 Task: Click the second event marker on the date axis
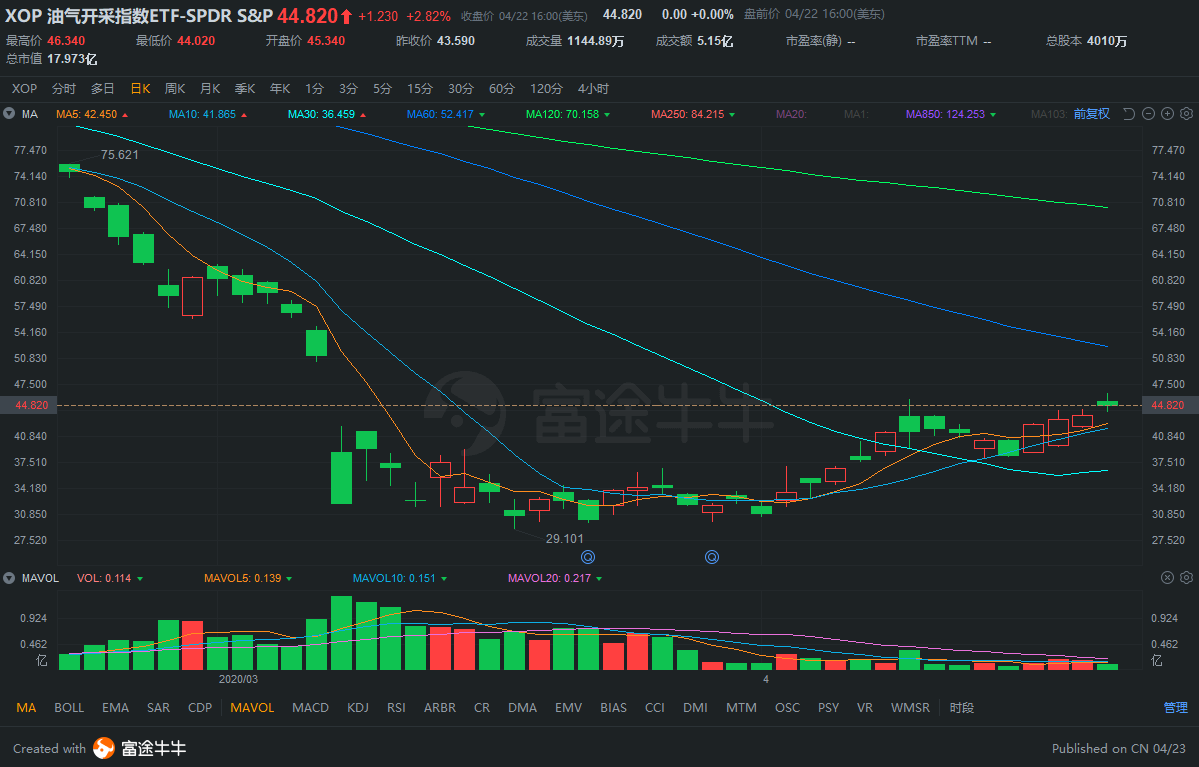712,557
